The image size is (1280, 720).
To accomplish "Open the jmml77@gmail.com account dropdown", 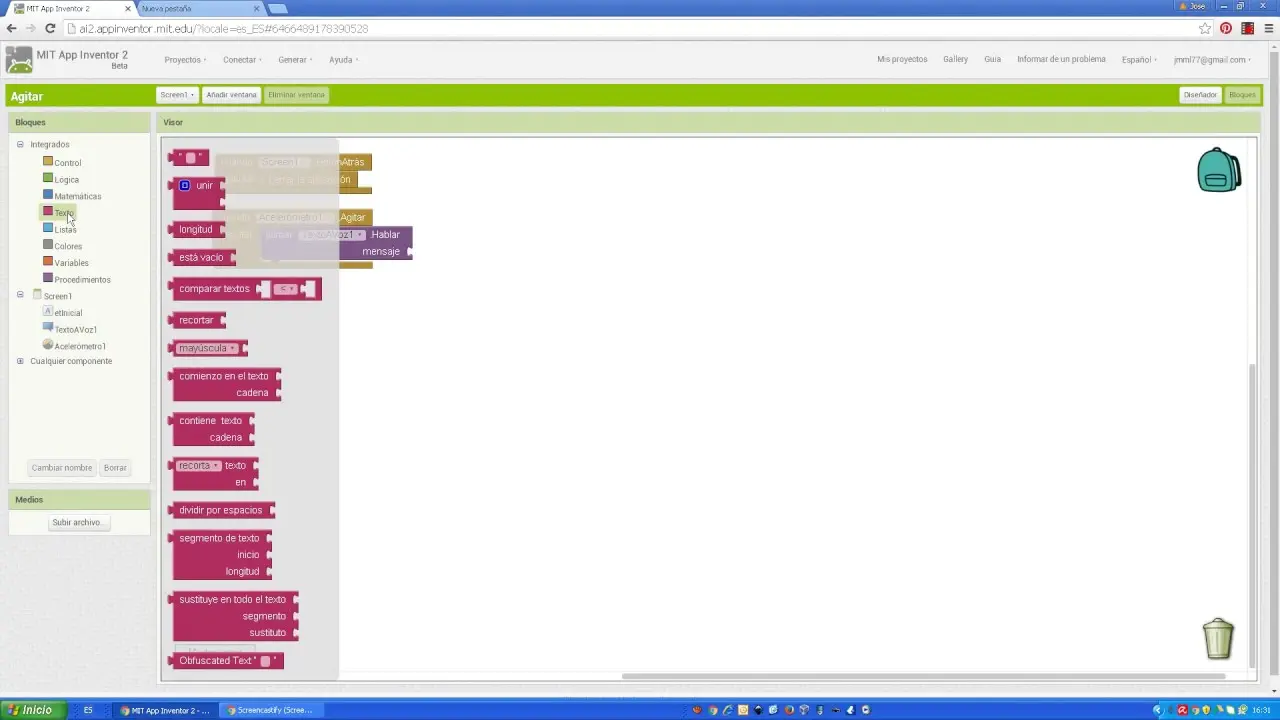I will 1212,60.
